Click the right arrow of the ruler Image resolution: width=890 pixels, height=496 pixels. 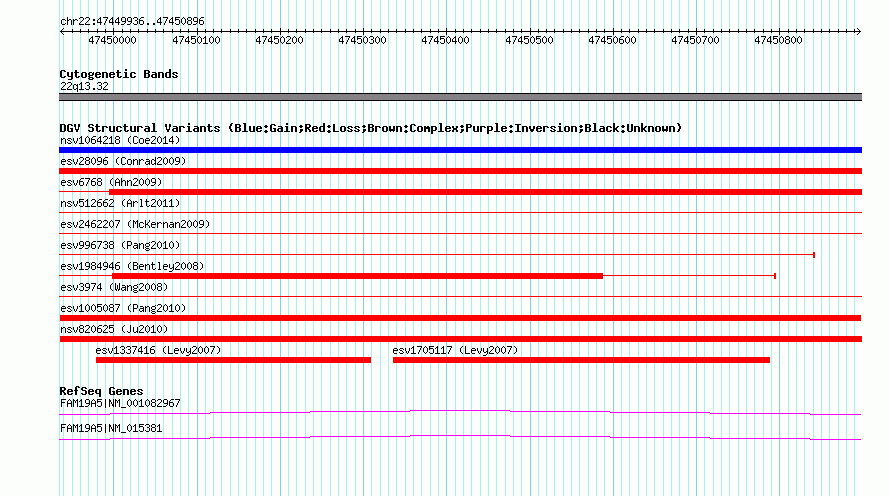[x=858, y=31]
